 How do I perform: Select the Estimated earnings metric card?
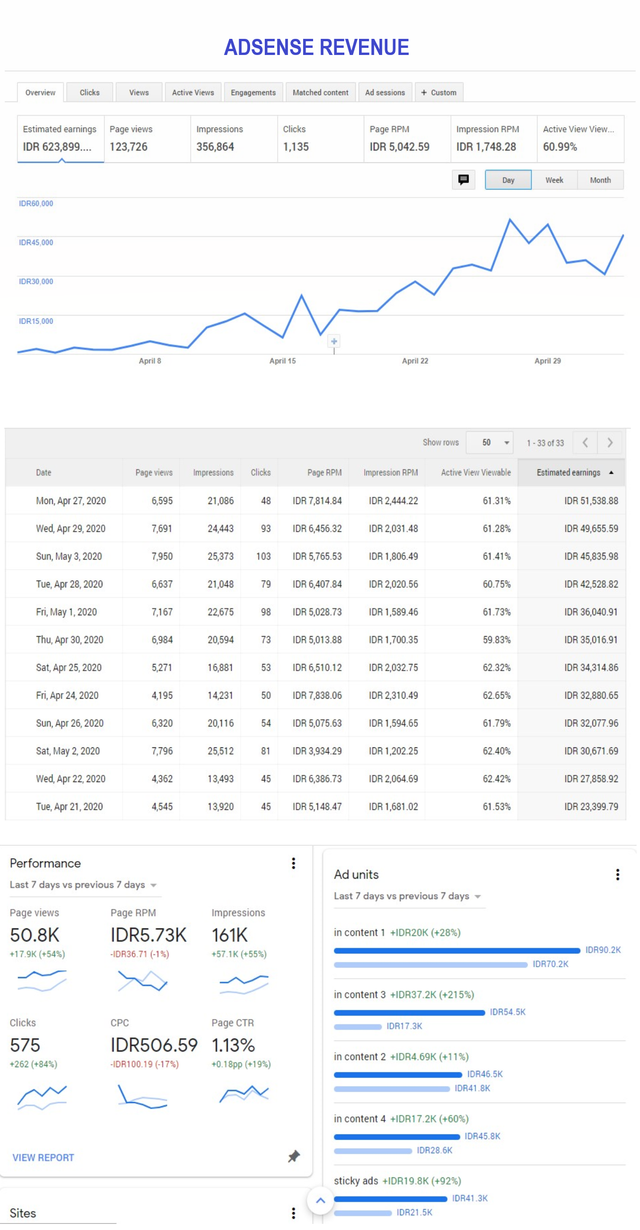(x=61, y=139)
